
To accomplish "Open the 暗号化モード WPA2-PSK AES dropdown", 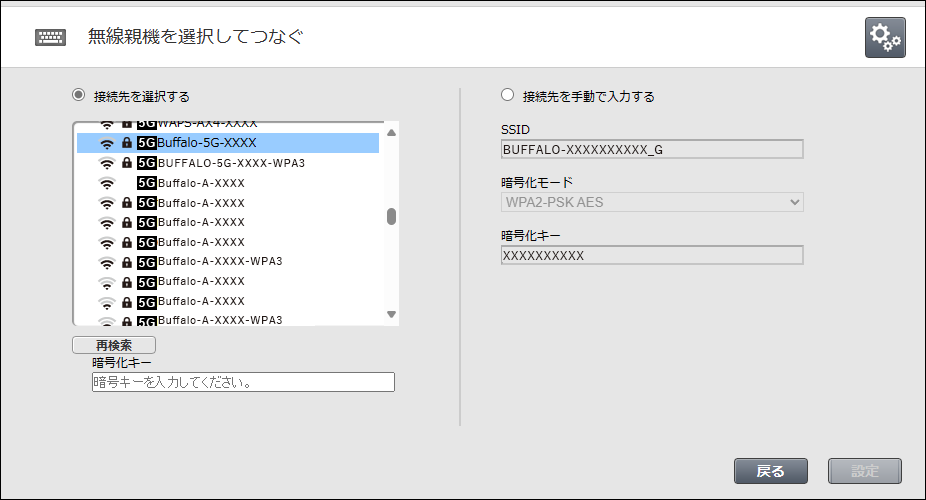I will pos(652,202).
